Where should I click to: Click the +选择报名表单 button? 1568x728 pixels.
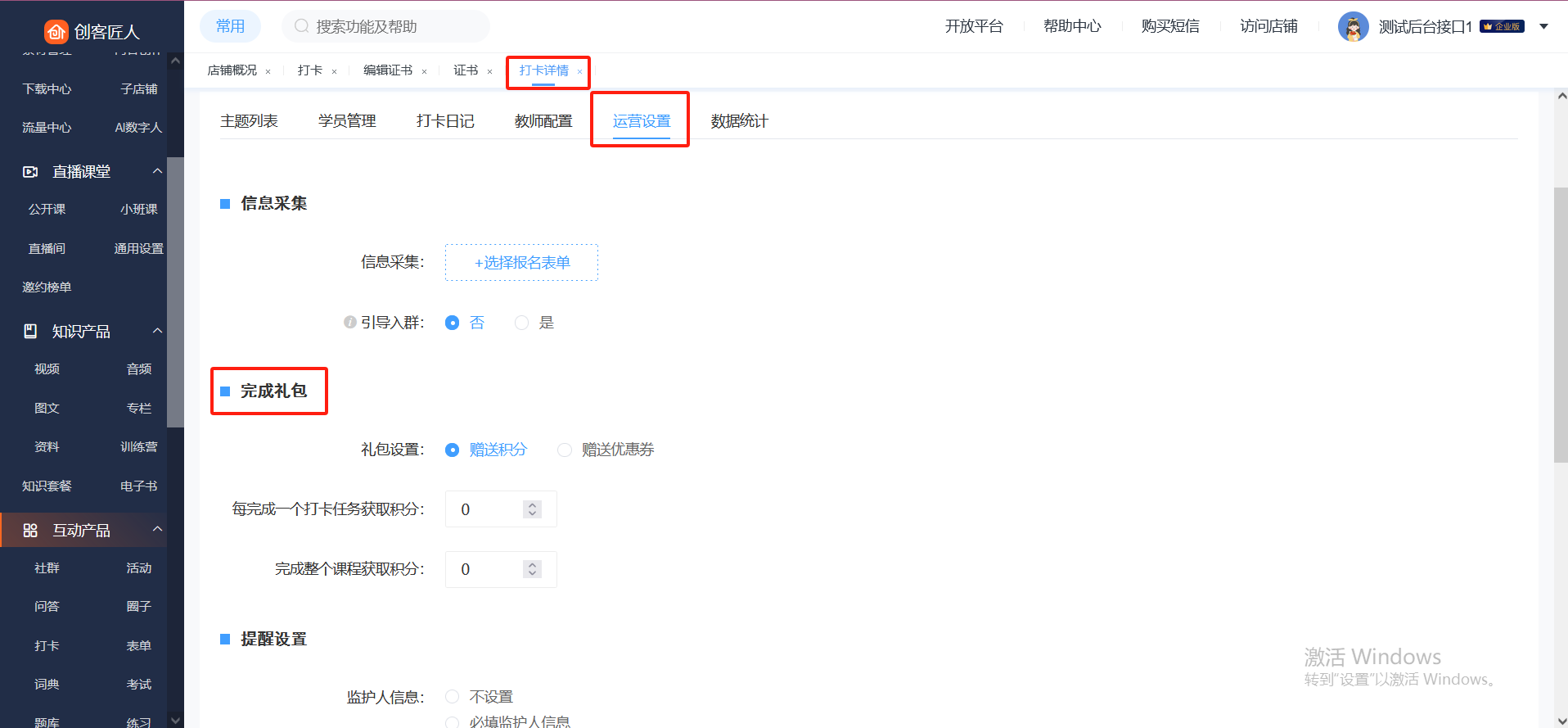pos(521,263)
